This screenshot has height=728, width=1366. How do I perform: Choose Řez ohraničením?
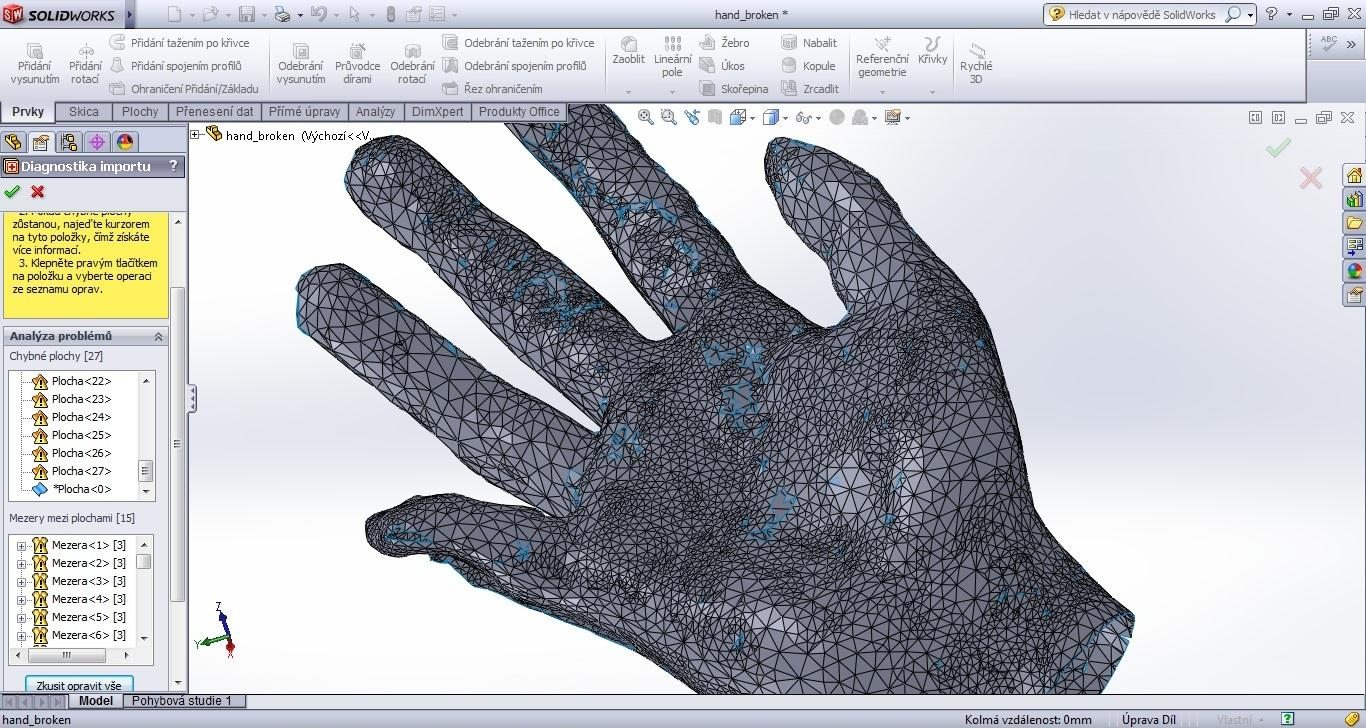tap(492, 89)
